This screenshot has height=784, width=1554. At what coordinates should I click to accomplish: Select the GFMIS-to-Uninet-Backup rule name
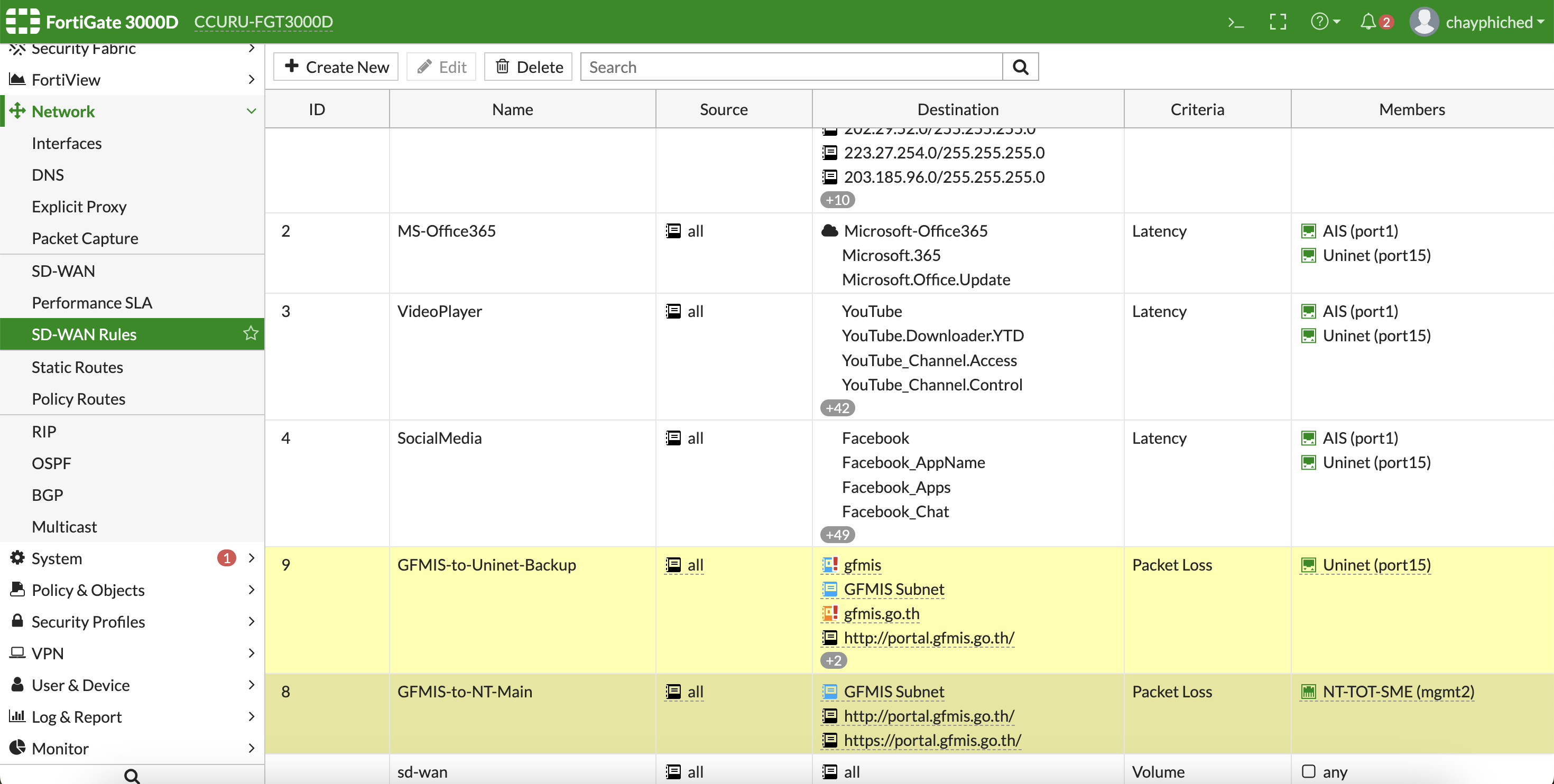point(487,564)
